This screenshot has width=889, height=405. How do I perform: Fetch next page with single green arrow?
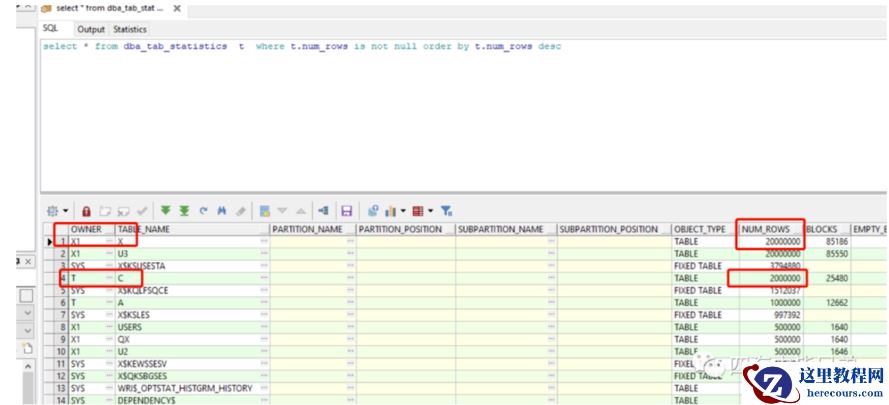[x=166, y=211]
